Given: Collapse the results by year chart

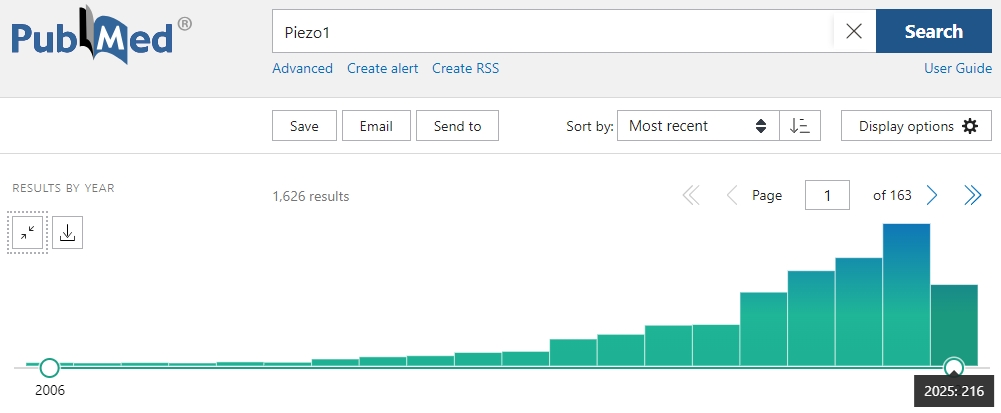Looking at the screenshot, I should point(27,232).
